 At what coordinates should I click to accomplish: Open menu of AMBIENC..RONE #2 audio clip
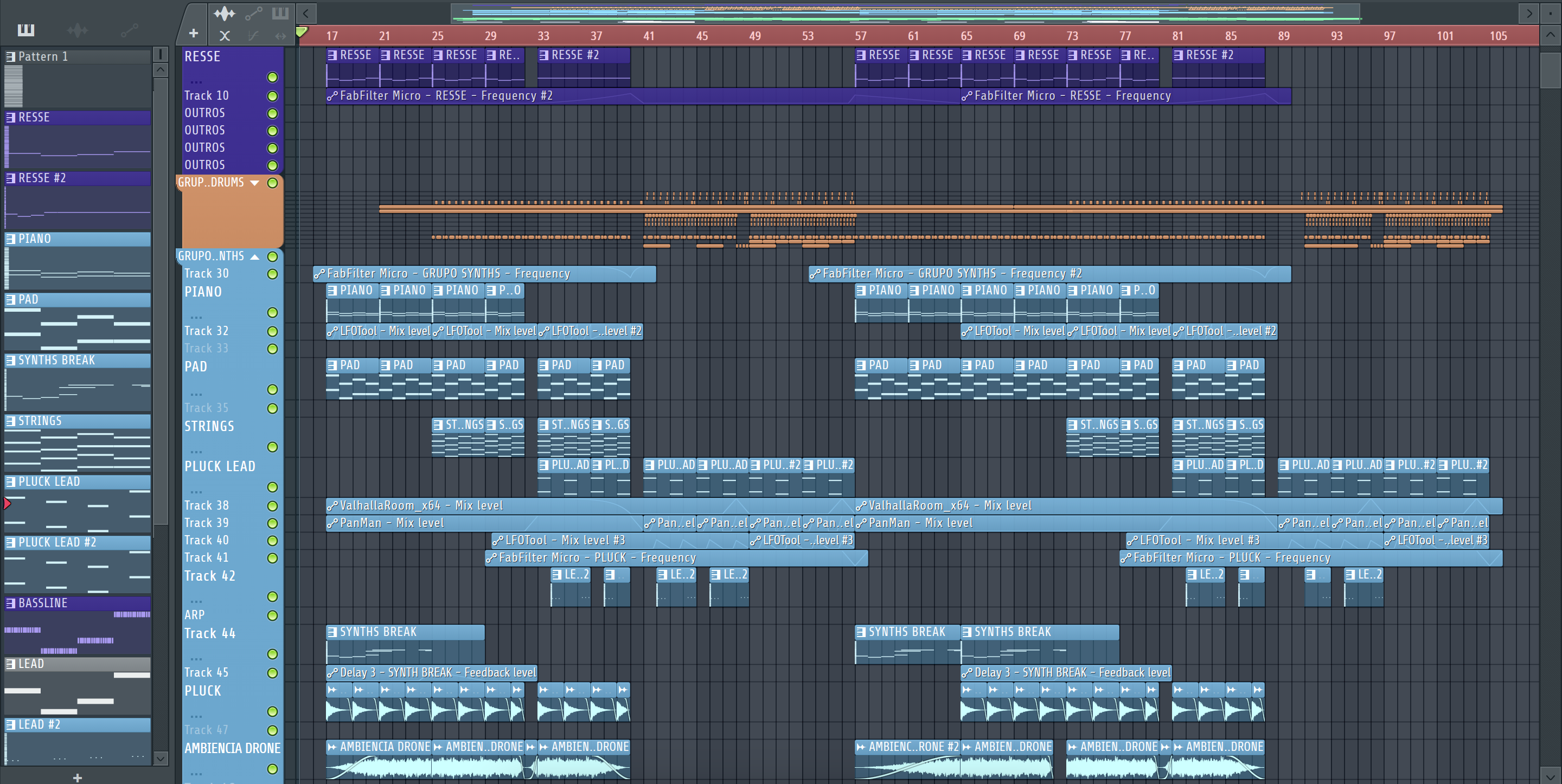coord(861,747)
